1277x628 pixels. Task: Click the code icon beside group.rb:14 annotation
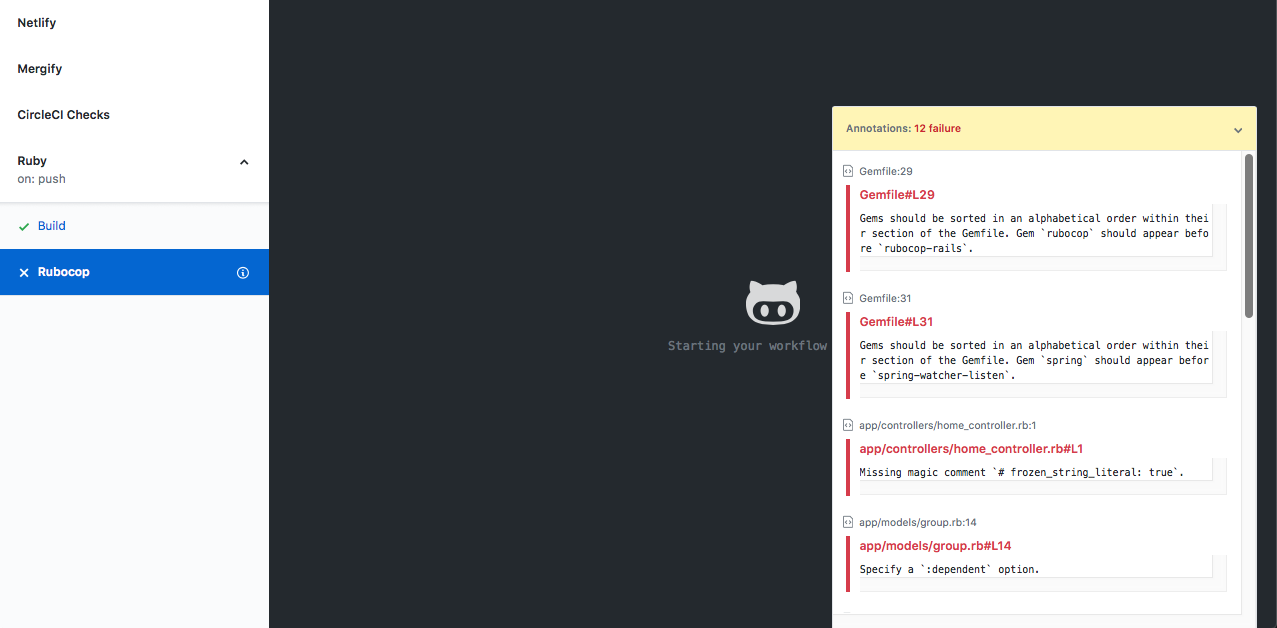point(848,522)
